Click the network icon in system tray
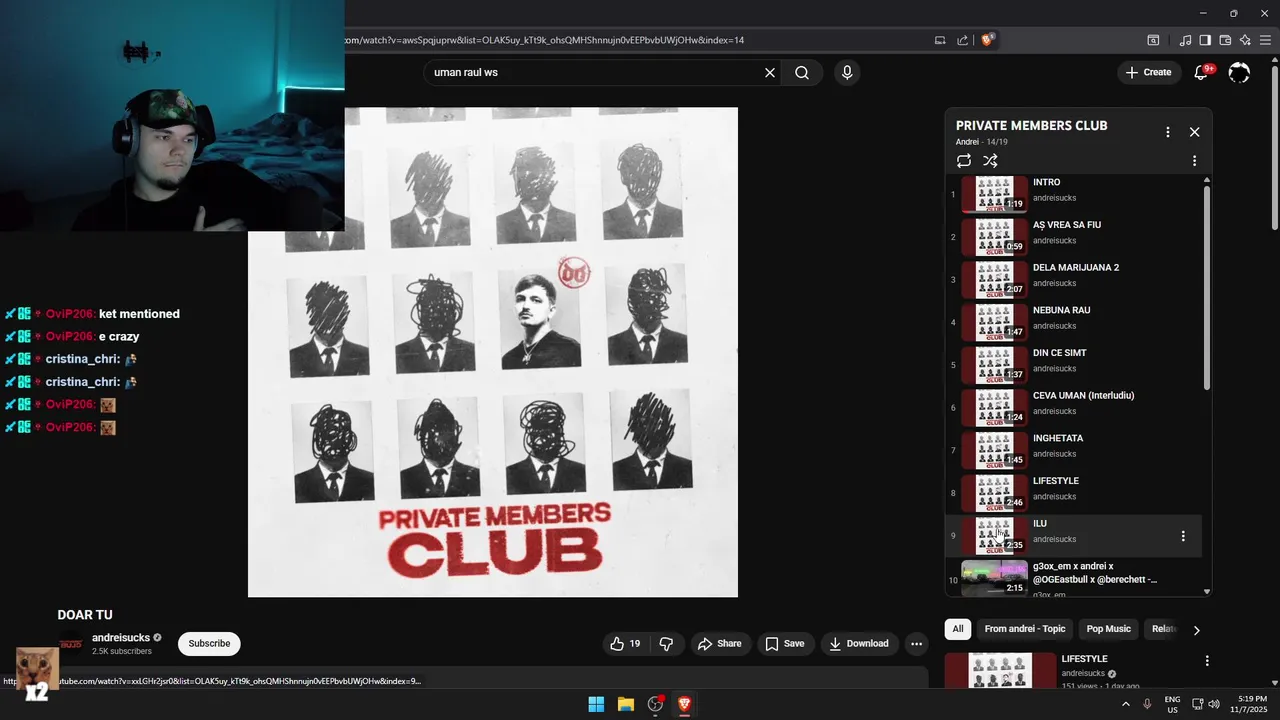1280x720 pixels. (x=1197, y=704)
